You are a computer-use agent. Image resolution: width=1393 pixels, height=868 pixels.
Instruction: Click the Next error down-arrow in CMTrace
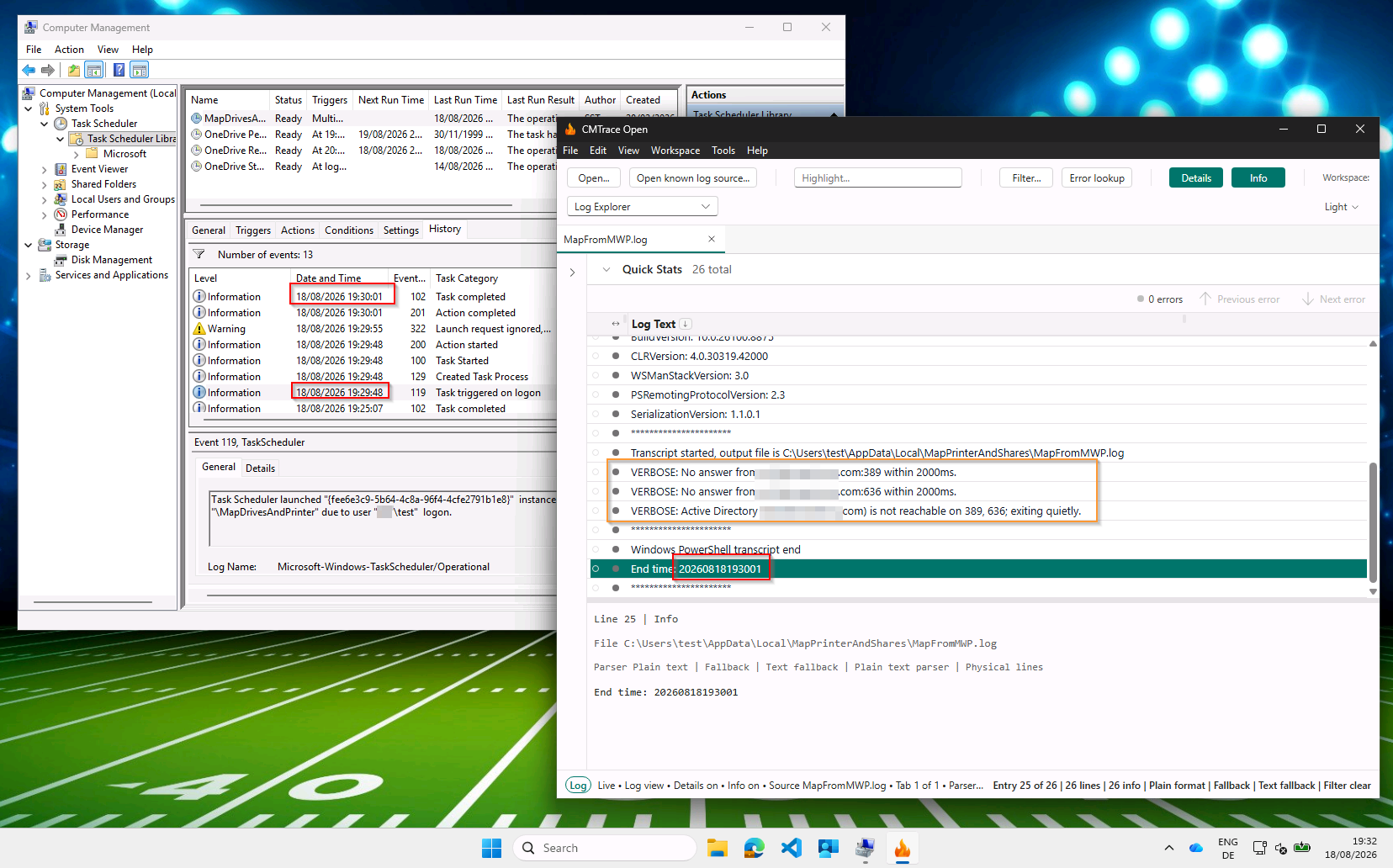click(x=1308, y=299)
